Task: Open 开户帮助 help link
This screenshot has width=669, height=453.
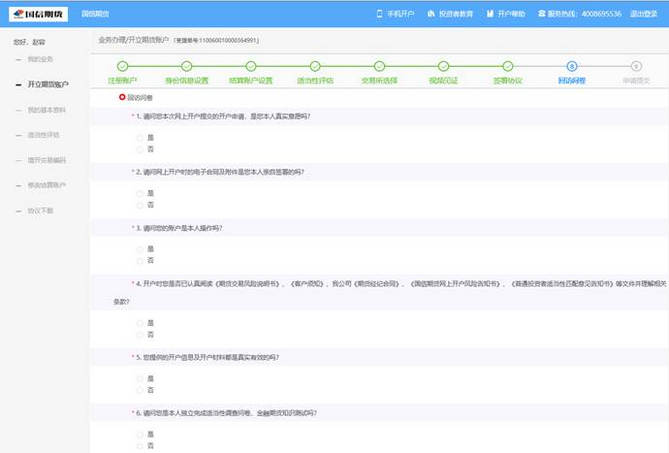Action: point(506,14)
